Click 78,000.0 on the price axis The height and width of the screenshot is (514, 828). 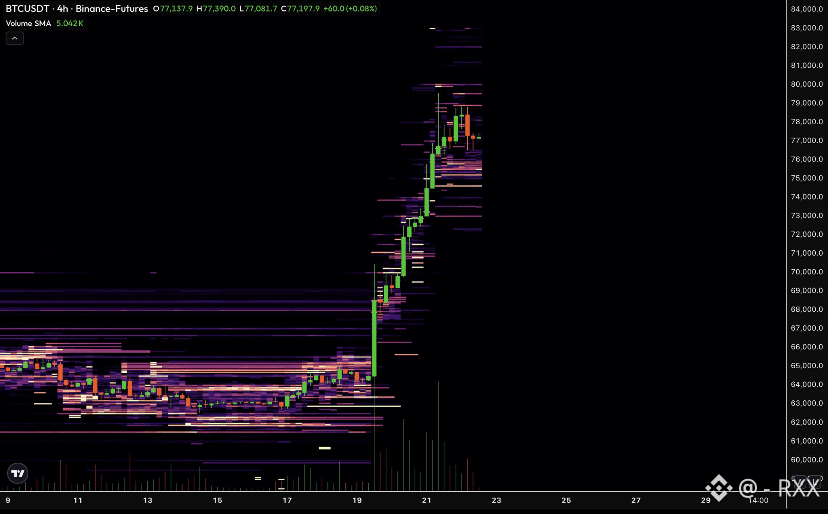coord(806,122)
